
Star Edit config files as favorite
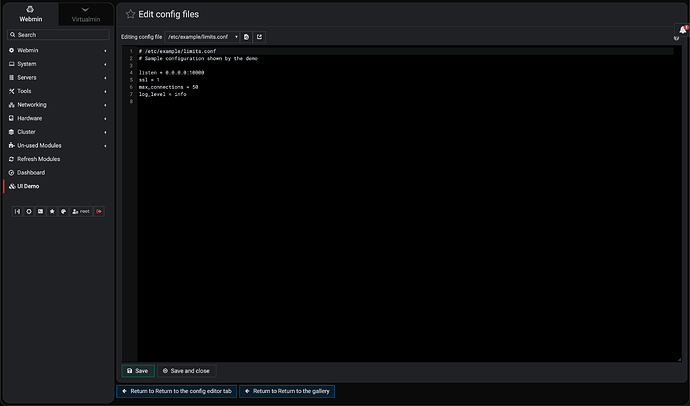point(130,14)
